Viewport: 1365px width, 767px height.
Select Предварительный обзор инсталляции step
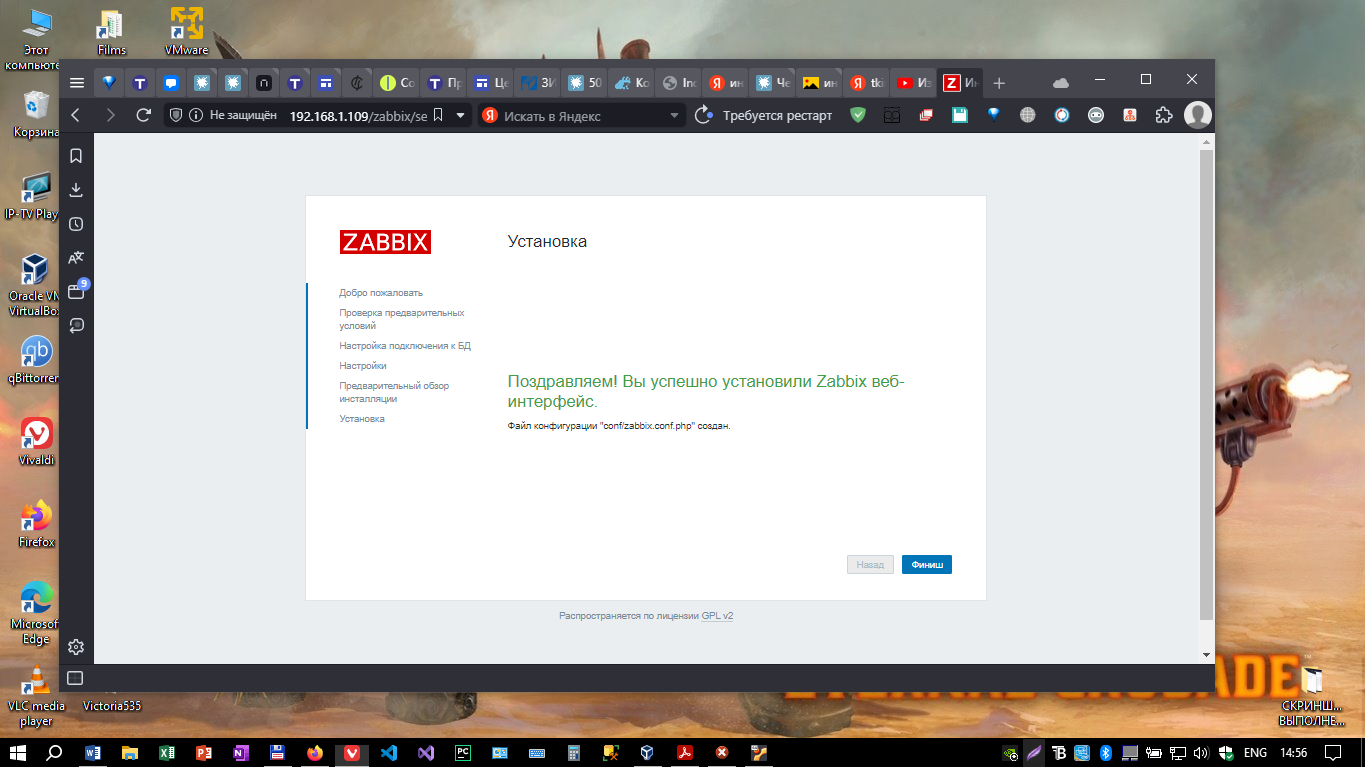pos(394,392)
